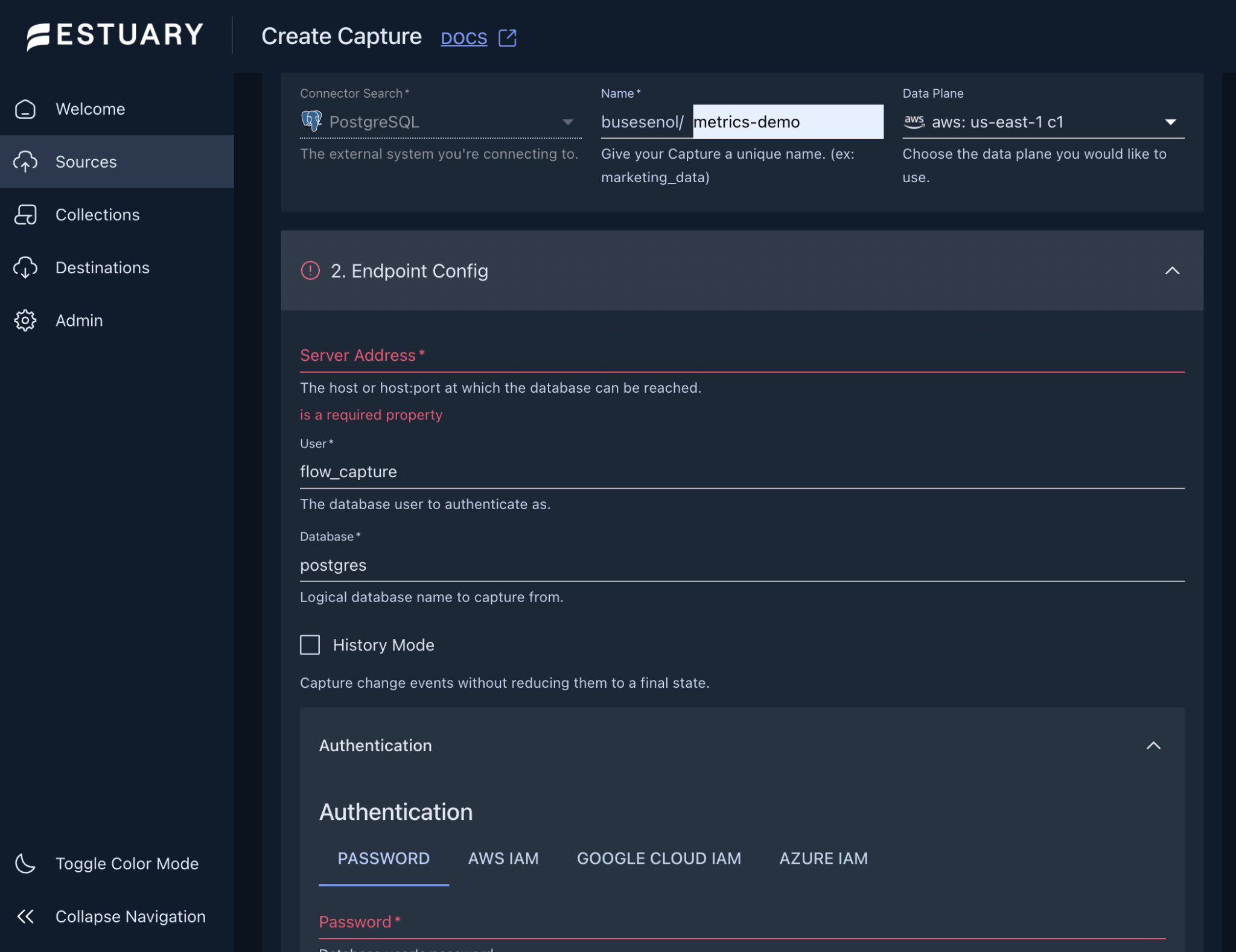The height and width of the screenshot is (952, 1236).
Task: Open the DOCS link
Action: (464, 37)
